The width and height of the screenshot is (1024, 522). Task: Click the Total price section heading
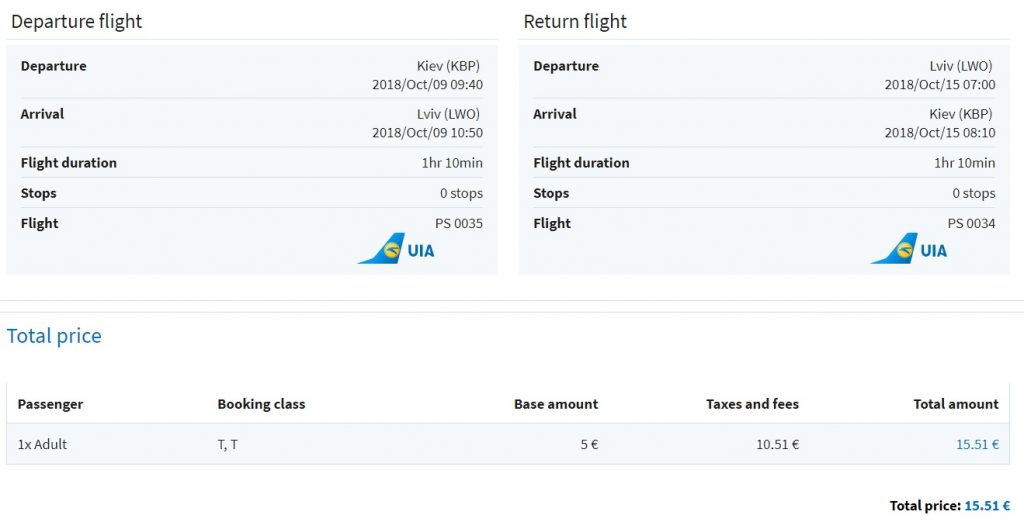pos(54,336)
